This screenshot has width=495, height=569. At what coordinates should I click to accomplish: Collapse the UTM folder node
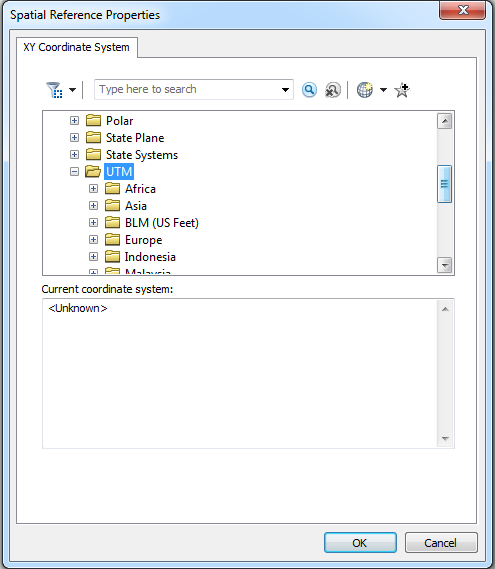click(x=74, y=171)
